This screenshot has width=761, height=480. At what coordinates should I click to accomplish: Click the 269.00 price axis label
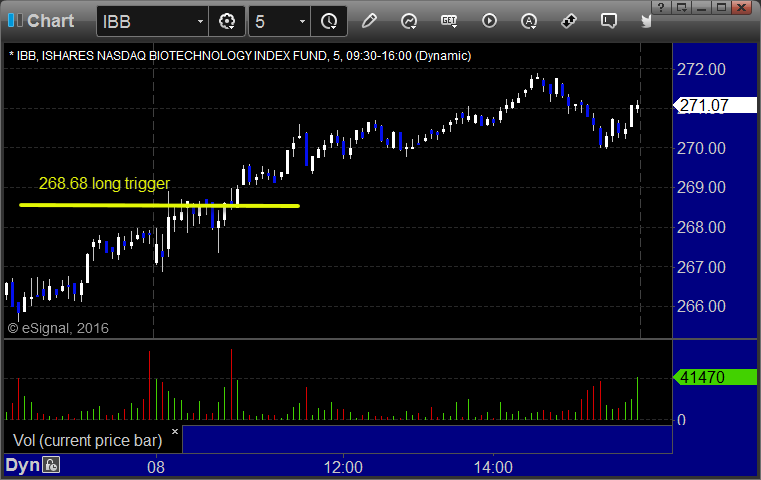tap(701, 187)
